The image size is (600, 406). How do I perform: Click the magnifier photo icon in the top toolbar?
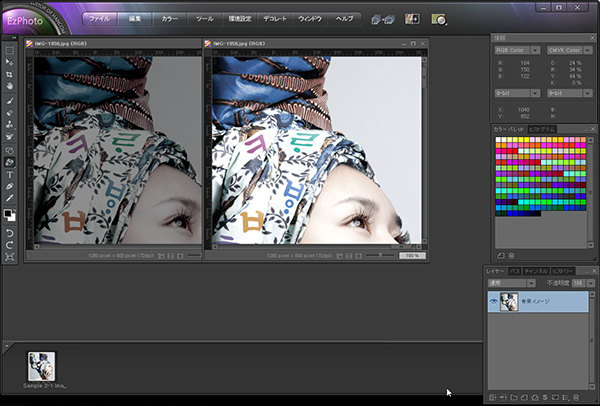point(438,19)
